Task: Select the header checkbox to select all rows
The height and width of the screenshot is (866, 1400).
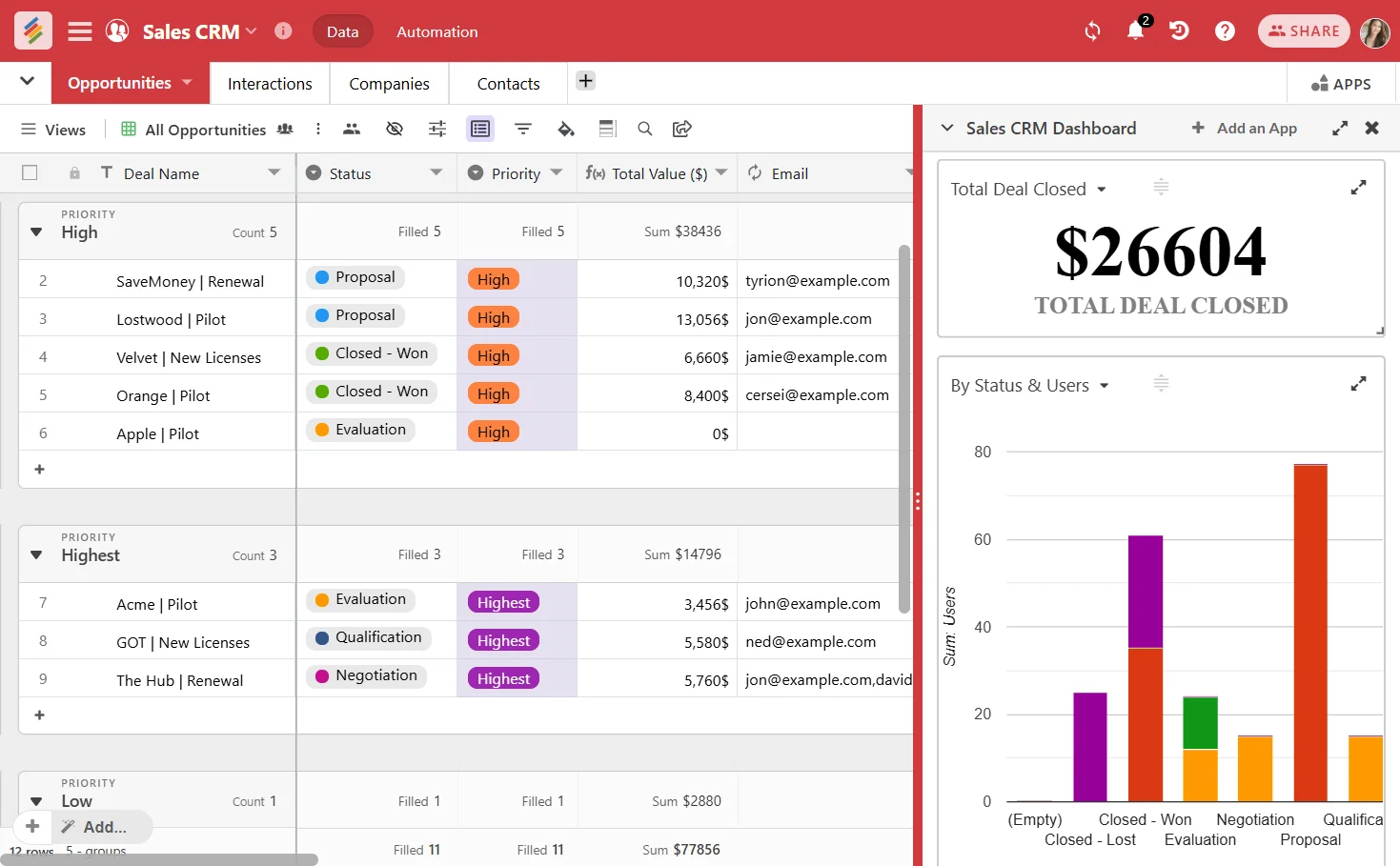Action: tap(30, 172)
